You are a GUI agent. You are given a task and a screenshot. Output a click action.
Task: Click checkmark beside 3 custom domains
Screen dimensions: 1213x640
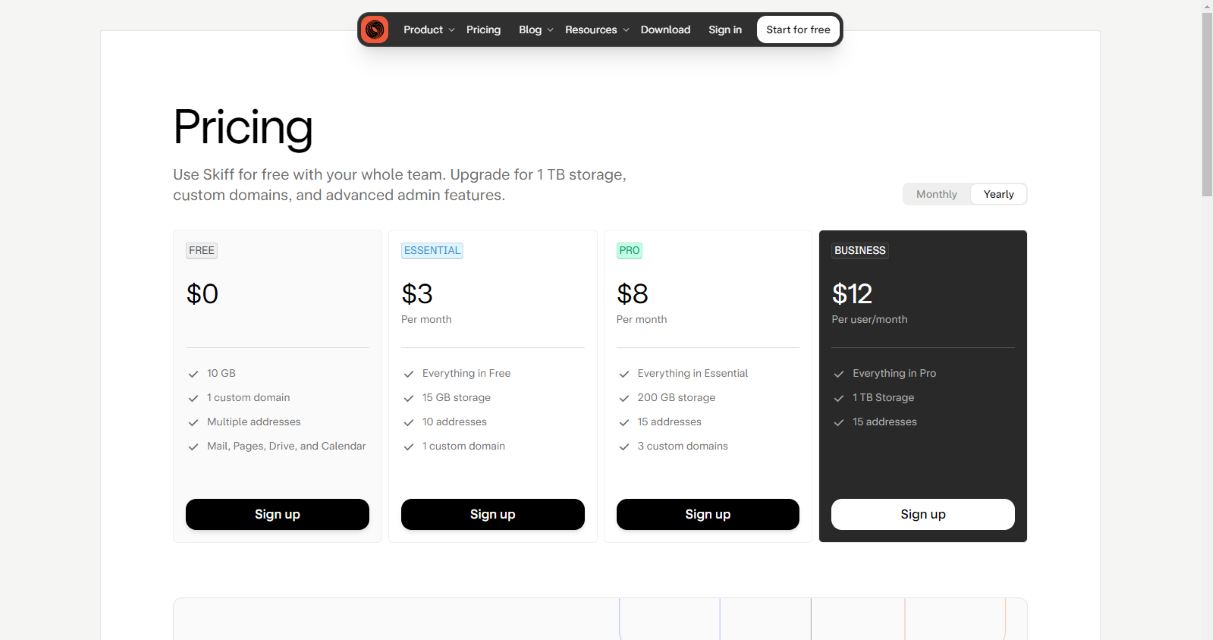coord(624,447)
